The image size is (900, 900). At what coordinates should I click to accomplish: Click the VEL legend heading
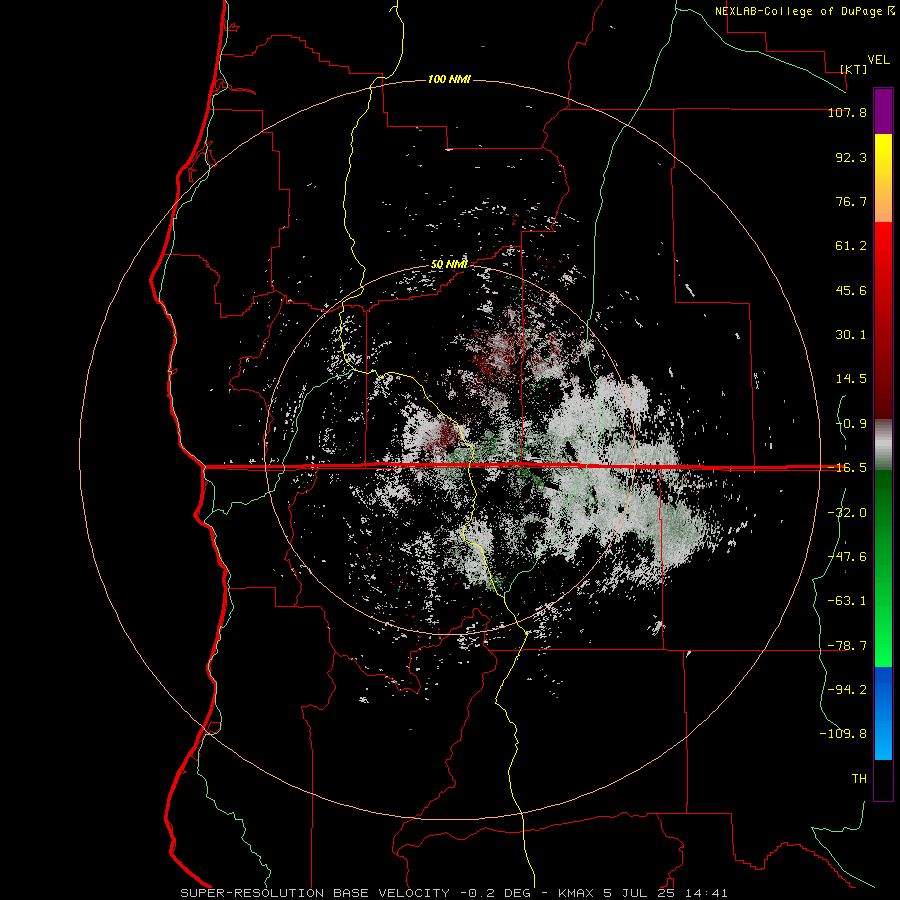(878, 60)
